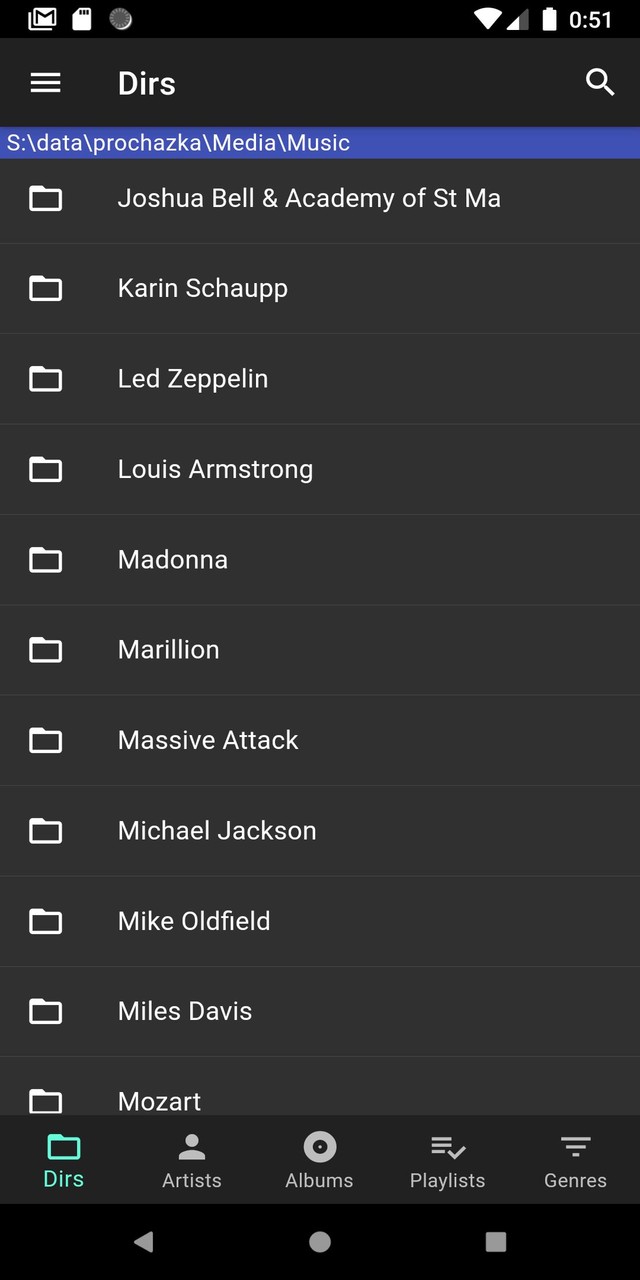Open the hamburger navigation menu
Screen dimensions: 640x1280
[x=46, y=83]
